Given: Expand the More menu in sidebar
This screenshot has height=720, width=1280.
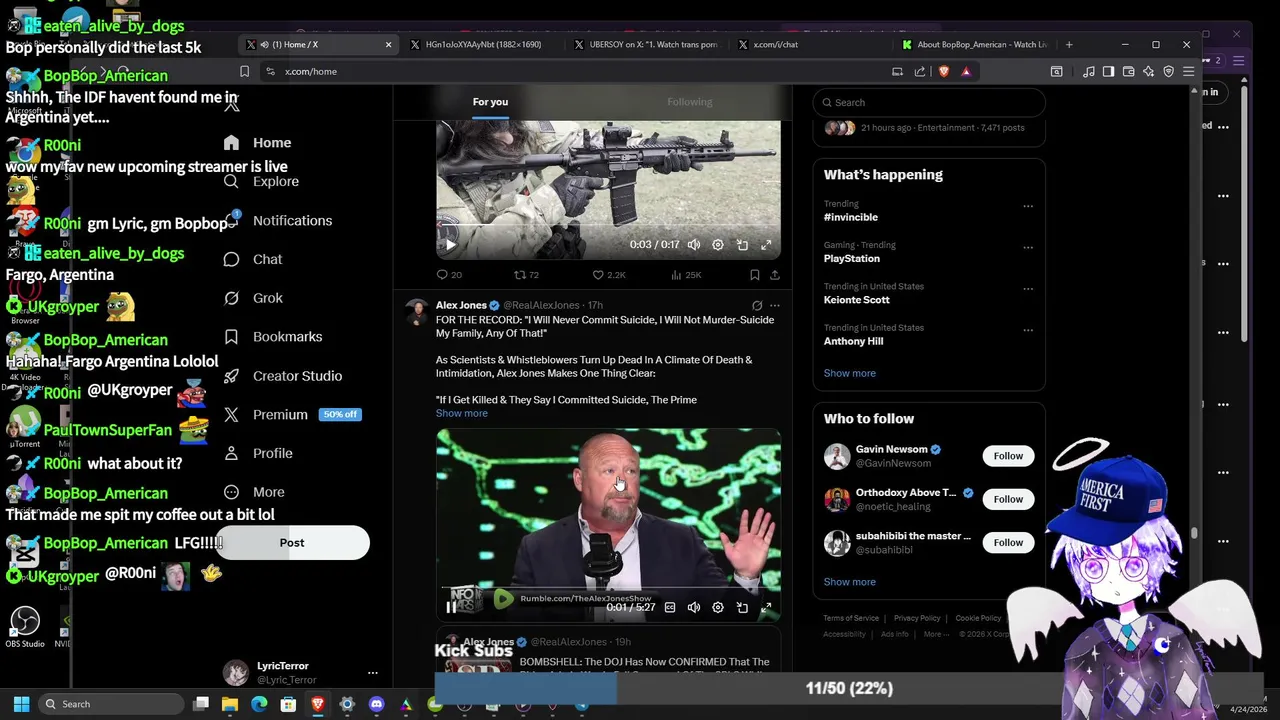Looking at the screenshot, I should point(254,492).
